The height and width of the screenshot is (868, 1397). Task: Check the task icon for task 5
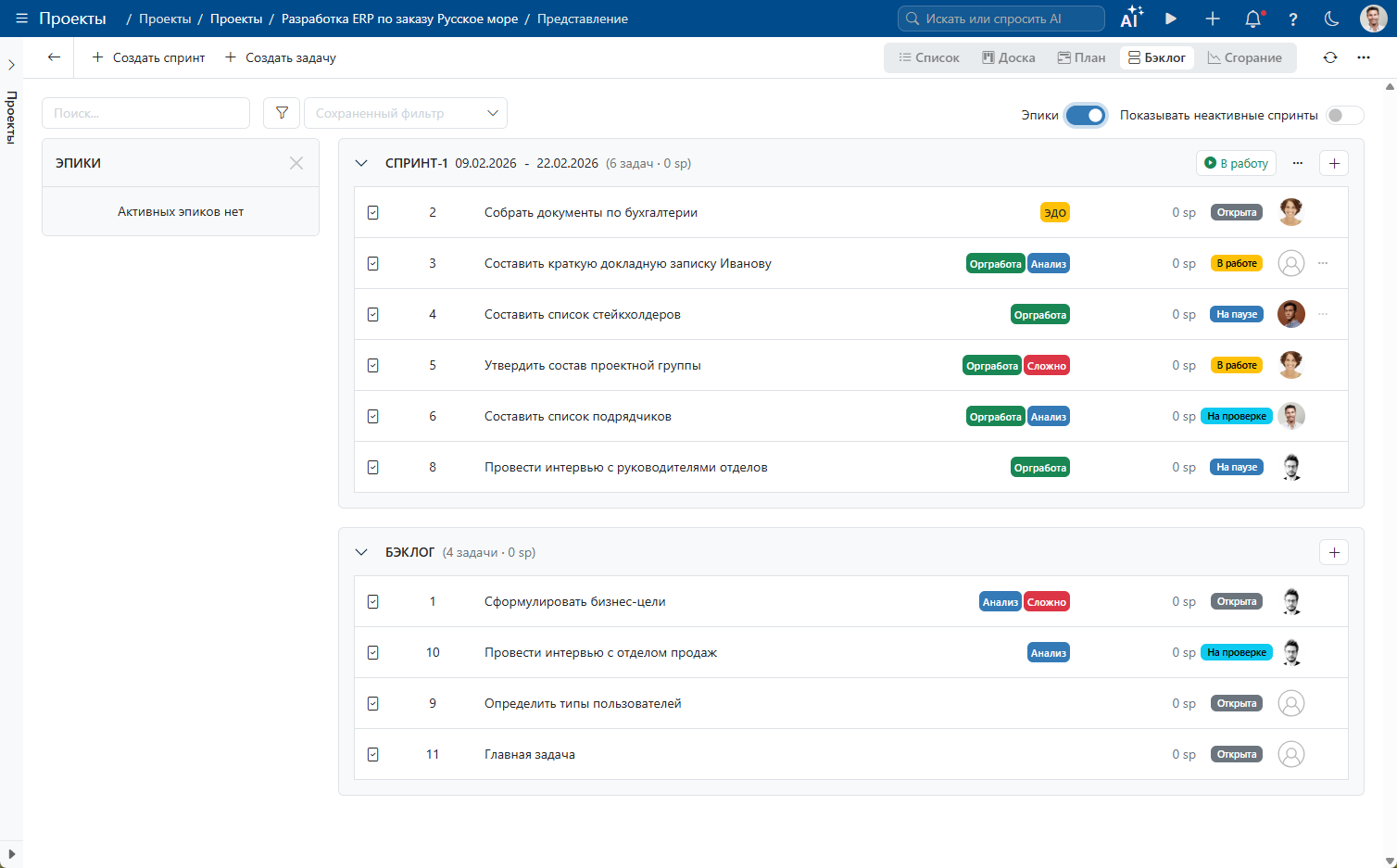(x=372, y=365)
